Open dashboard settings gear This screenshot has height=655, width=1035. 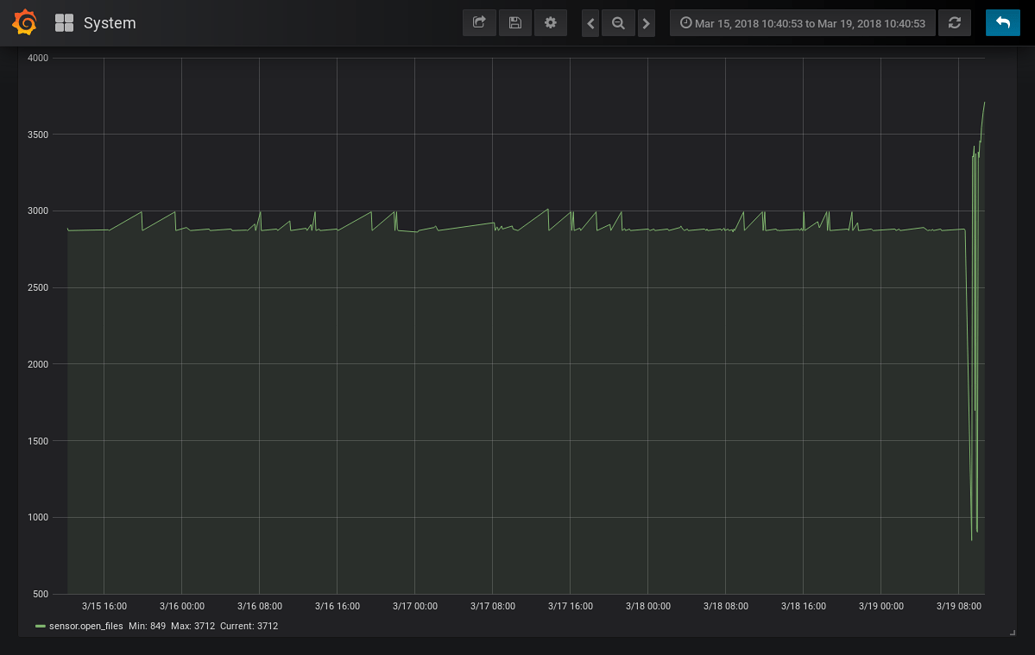pos(551,23)
